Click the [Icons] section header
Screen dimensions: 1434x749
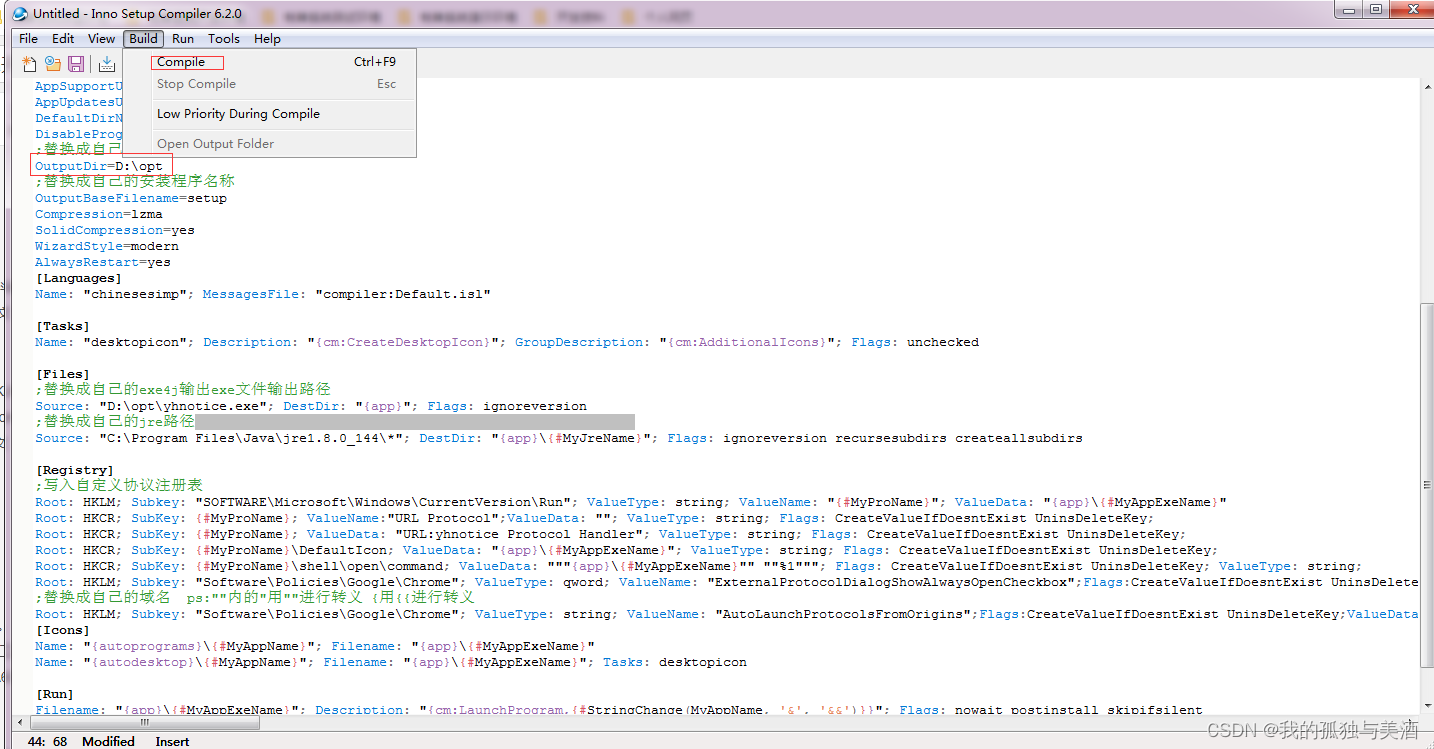[63, 630]
